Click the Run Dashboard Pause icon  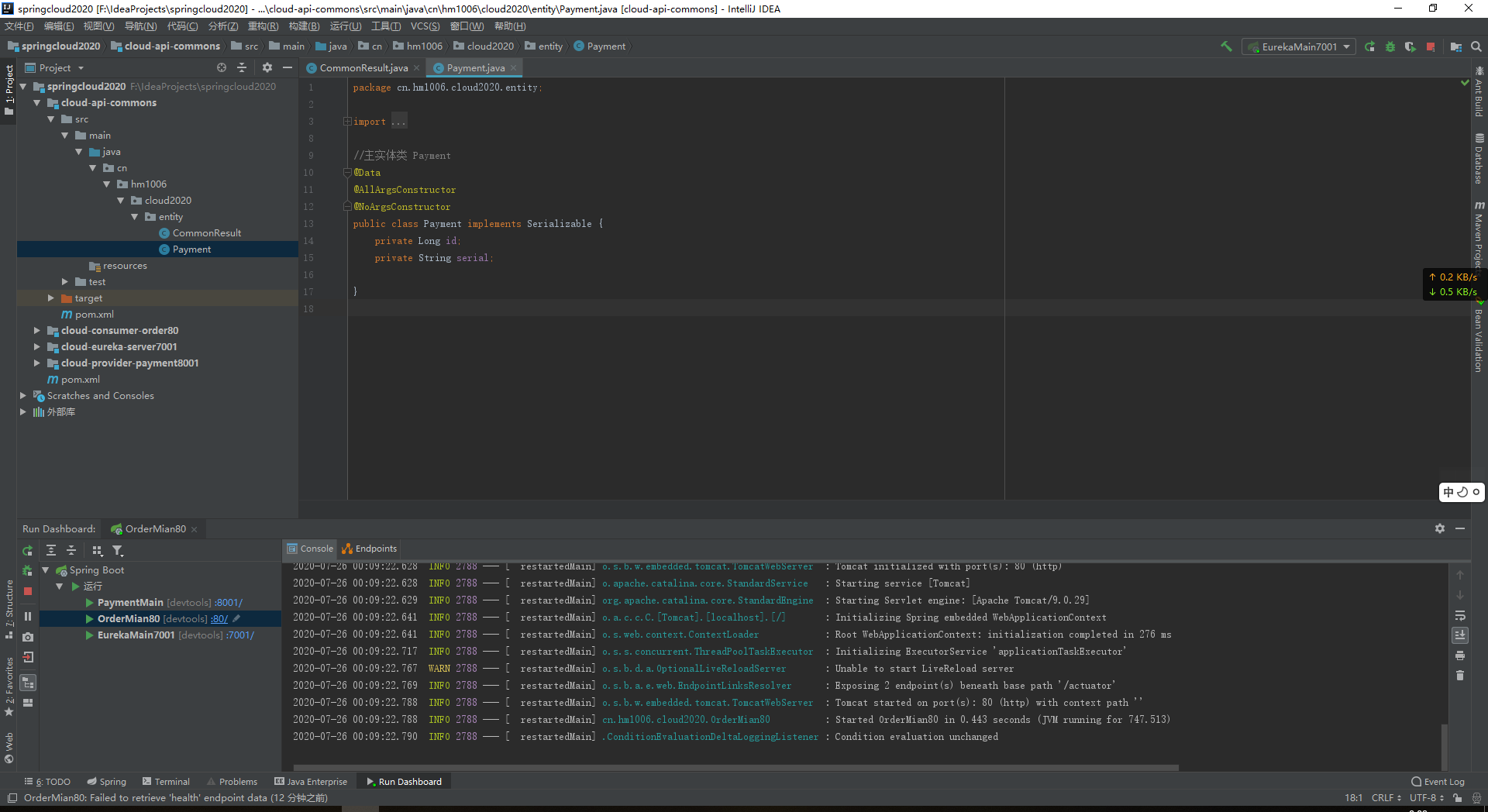point(28,617)
